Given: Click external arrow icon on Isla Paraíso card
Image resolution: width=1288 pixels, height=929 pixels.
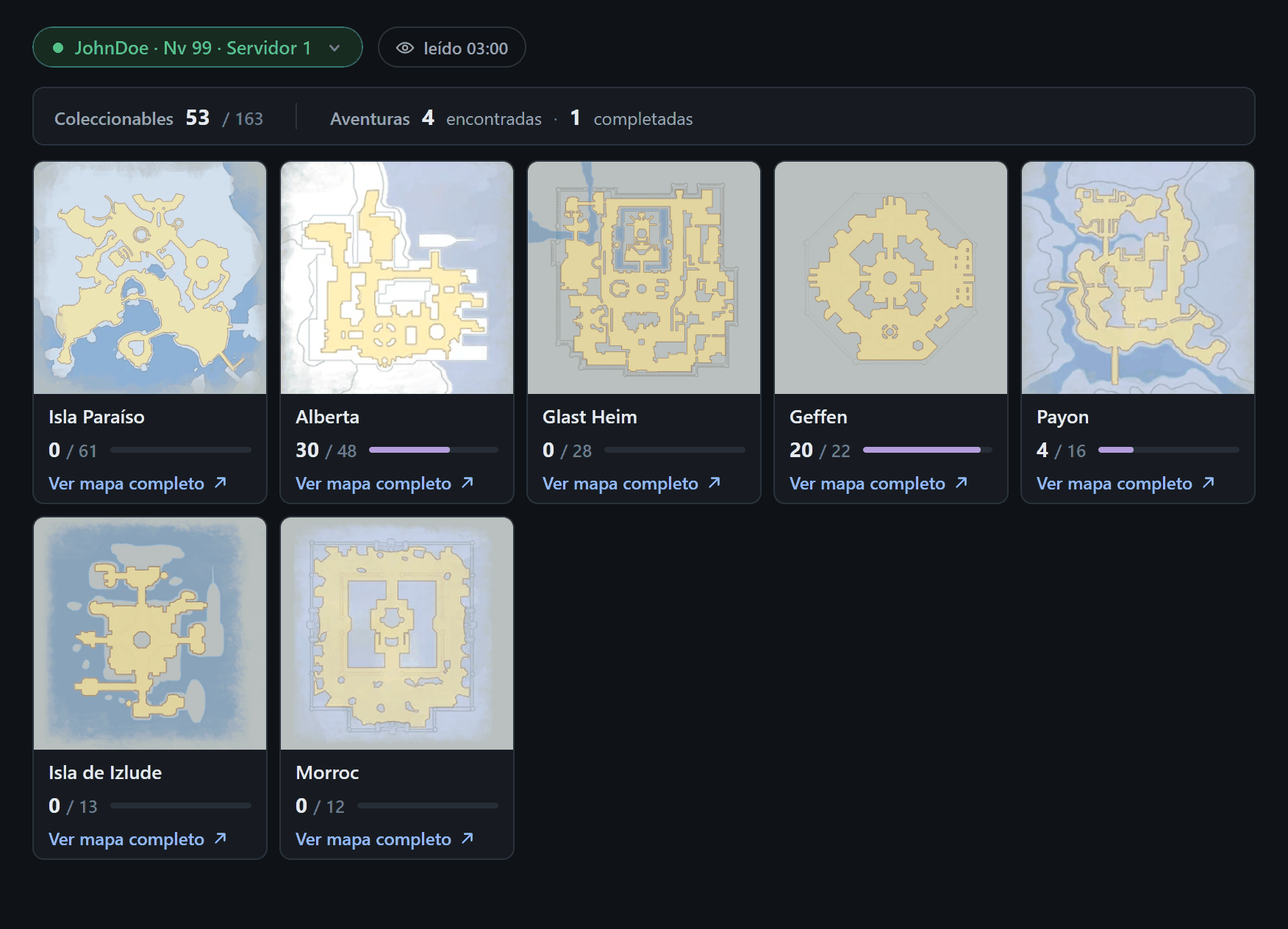Looking at the screenshot, I should click(221, 483).
